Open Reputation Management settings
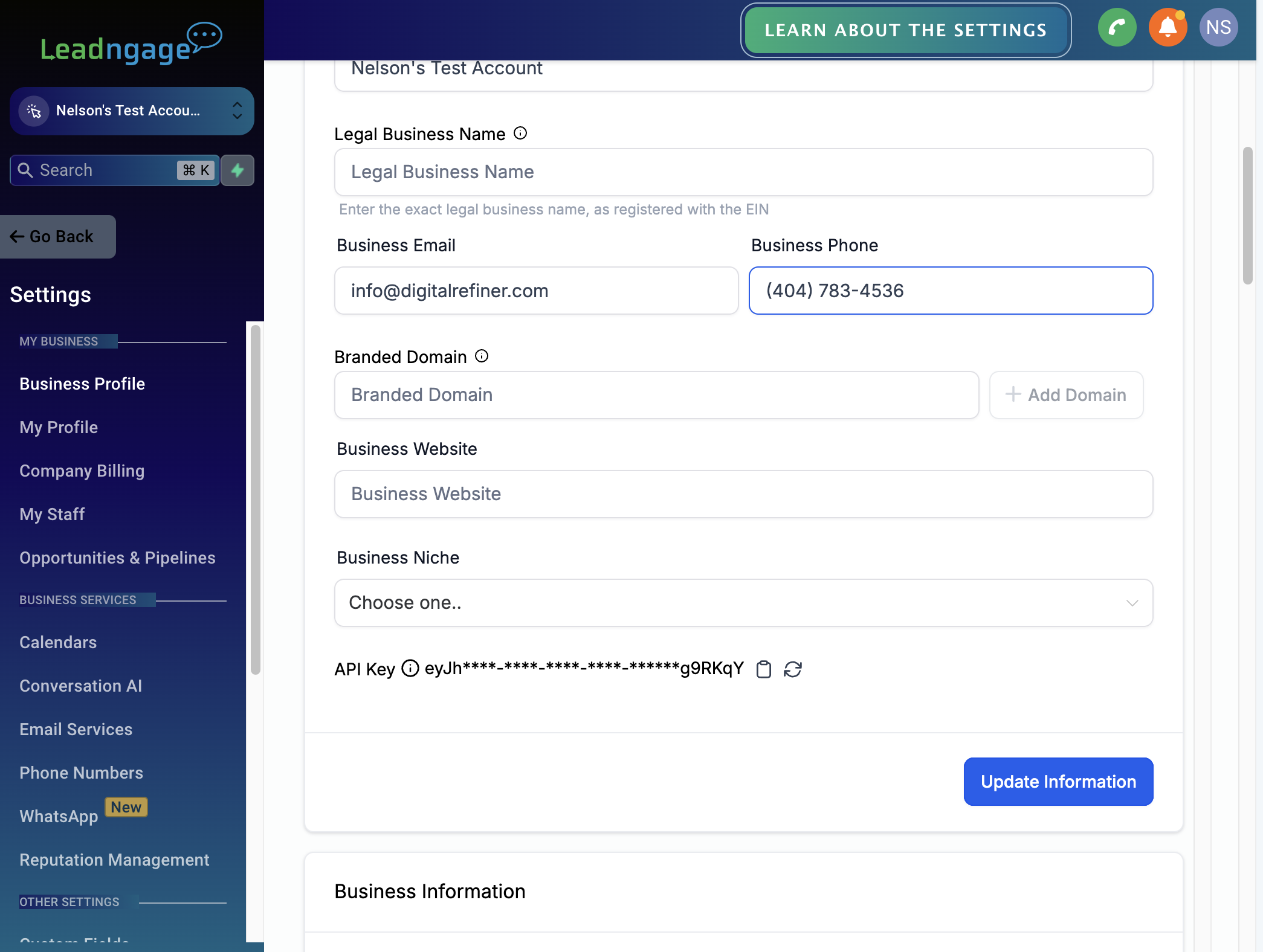Image resolution: width=1263 pixels, height=952 pixels. click(x=114, y=860)
